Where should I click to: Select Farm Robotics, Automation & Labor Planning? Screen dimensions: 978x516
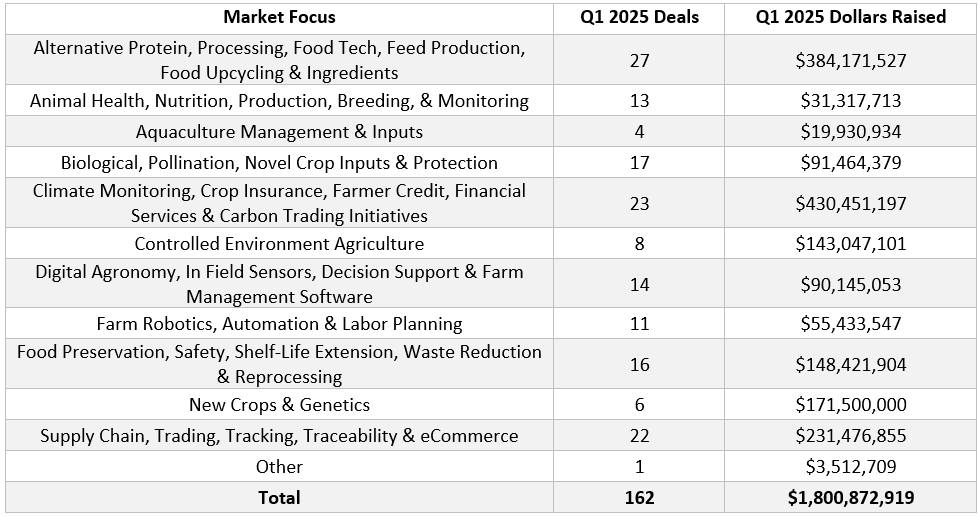coord(279,323)
